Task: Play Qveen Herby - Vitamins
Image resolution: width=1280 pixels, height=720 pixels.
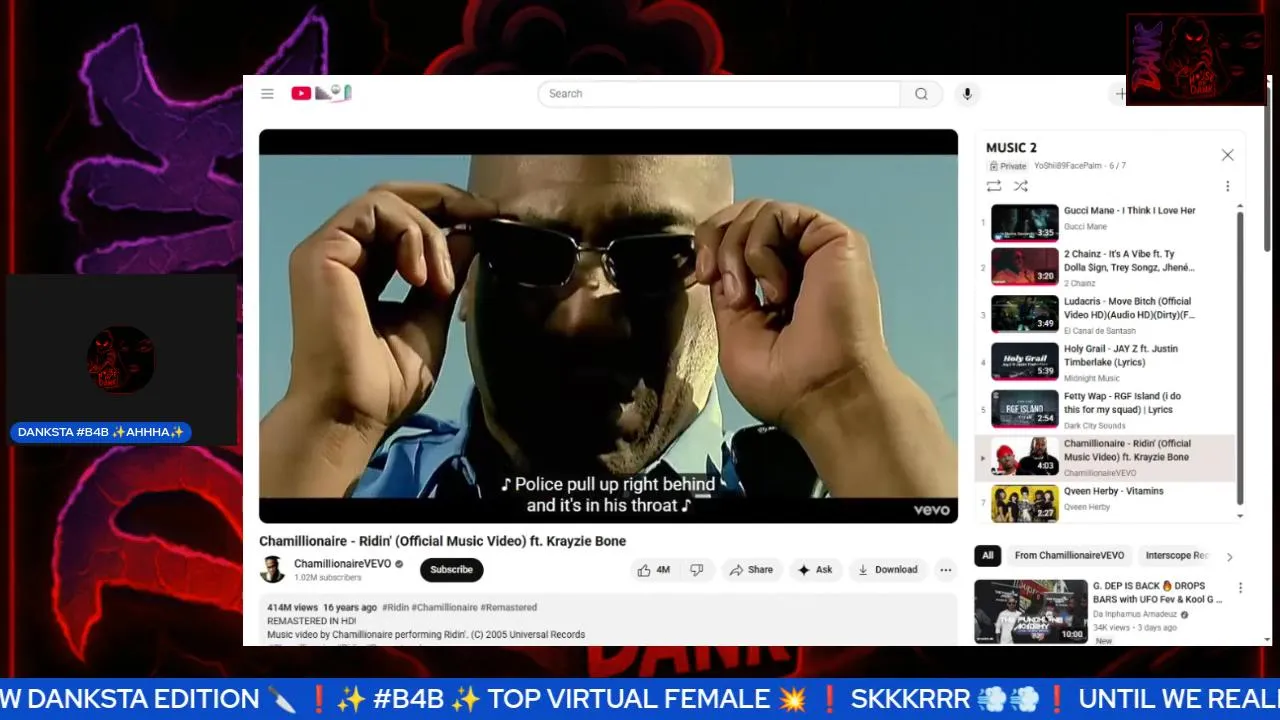Action: coord(1105,503)
